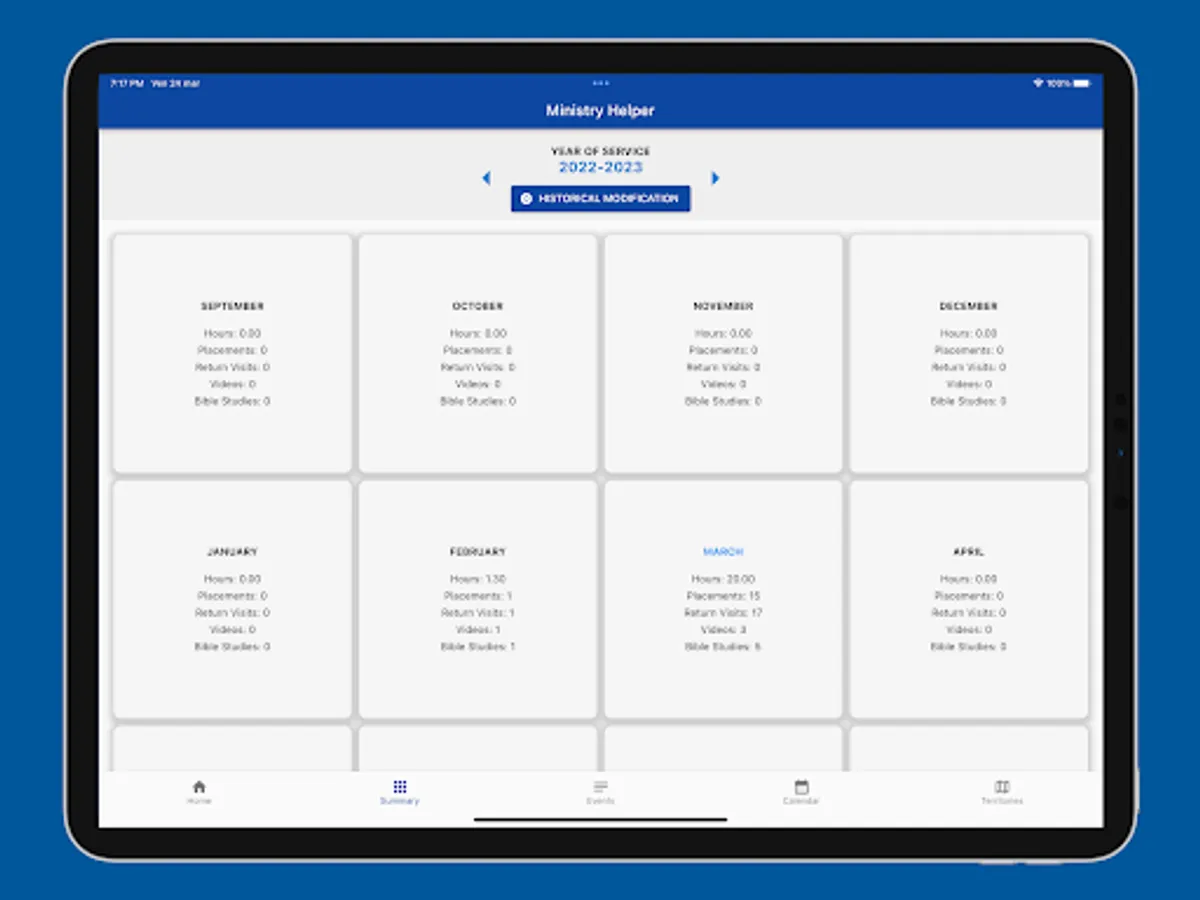Click the Wi-Fi status icon
This screenshot has width=1200, height=900.
tap(1038, 83)
